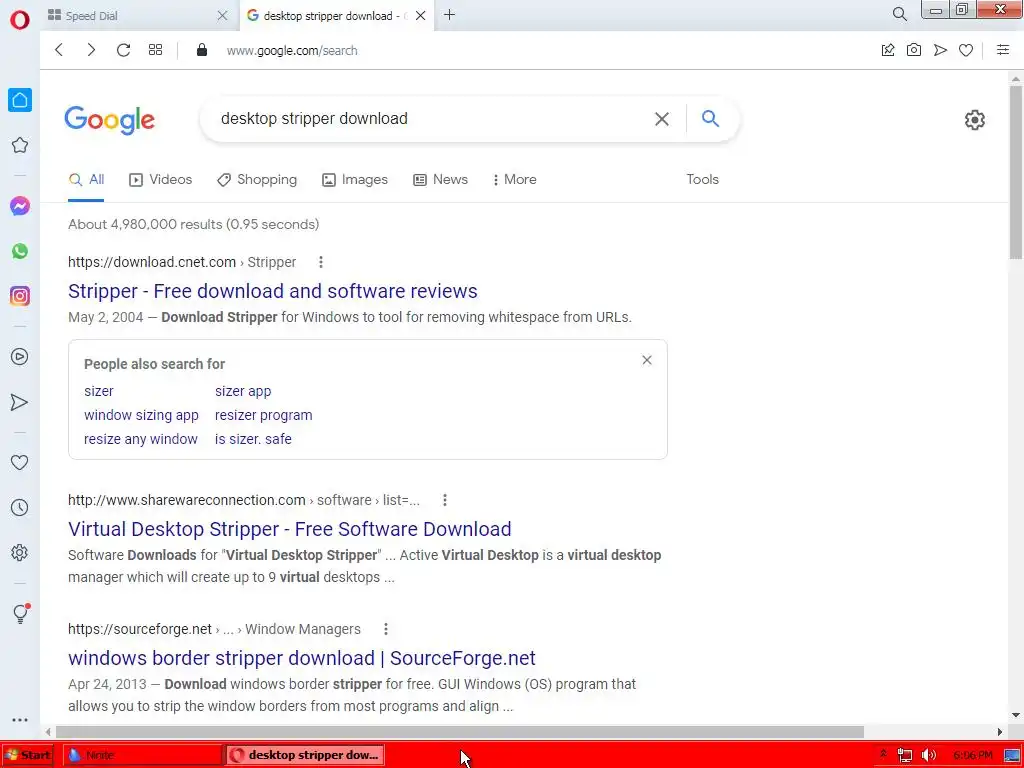The height and width of the screenshot is (768, 1024).
Task: Open My Flow arrow in the sidebar
Action: pos(20,402)
